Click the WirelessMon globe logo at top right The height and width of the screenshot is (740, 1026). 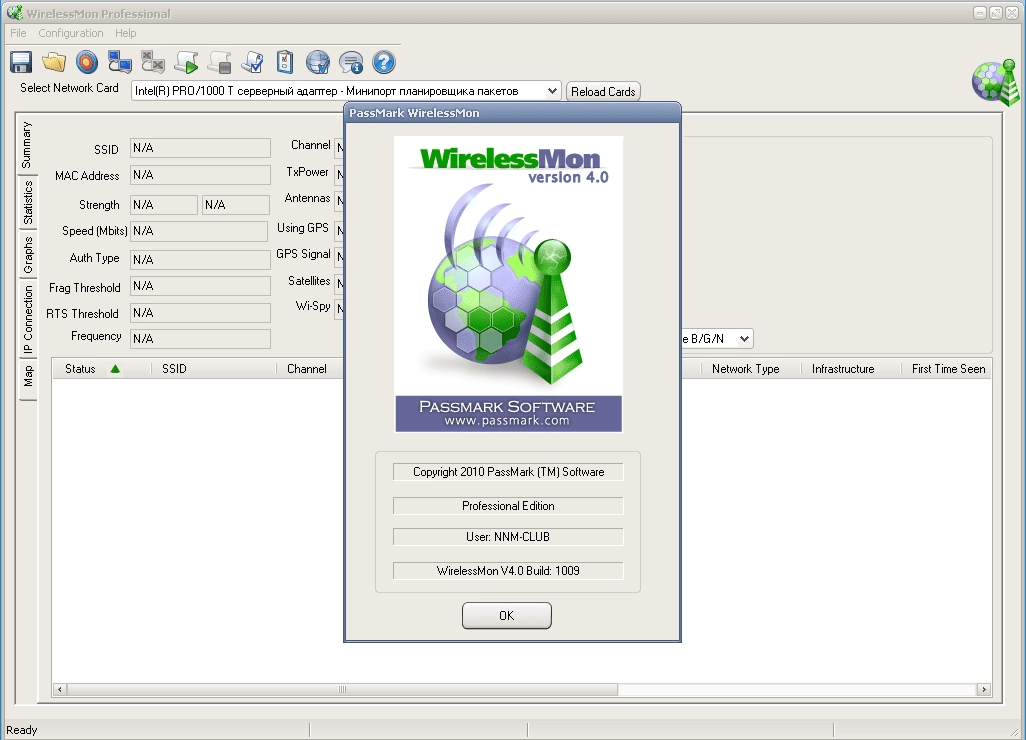point(995,83)
